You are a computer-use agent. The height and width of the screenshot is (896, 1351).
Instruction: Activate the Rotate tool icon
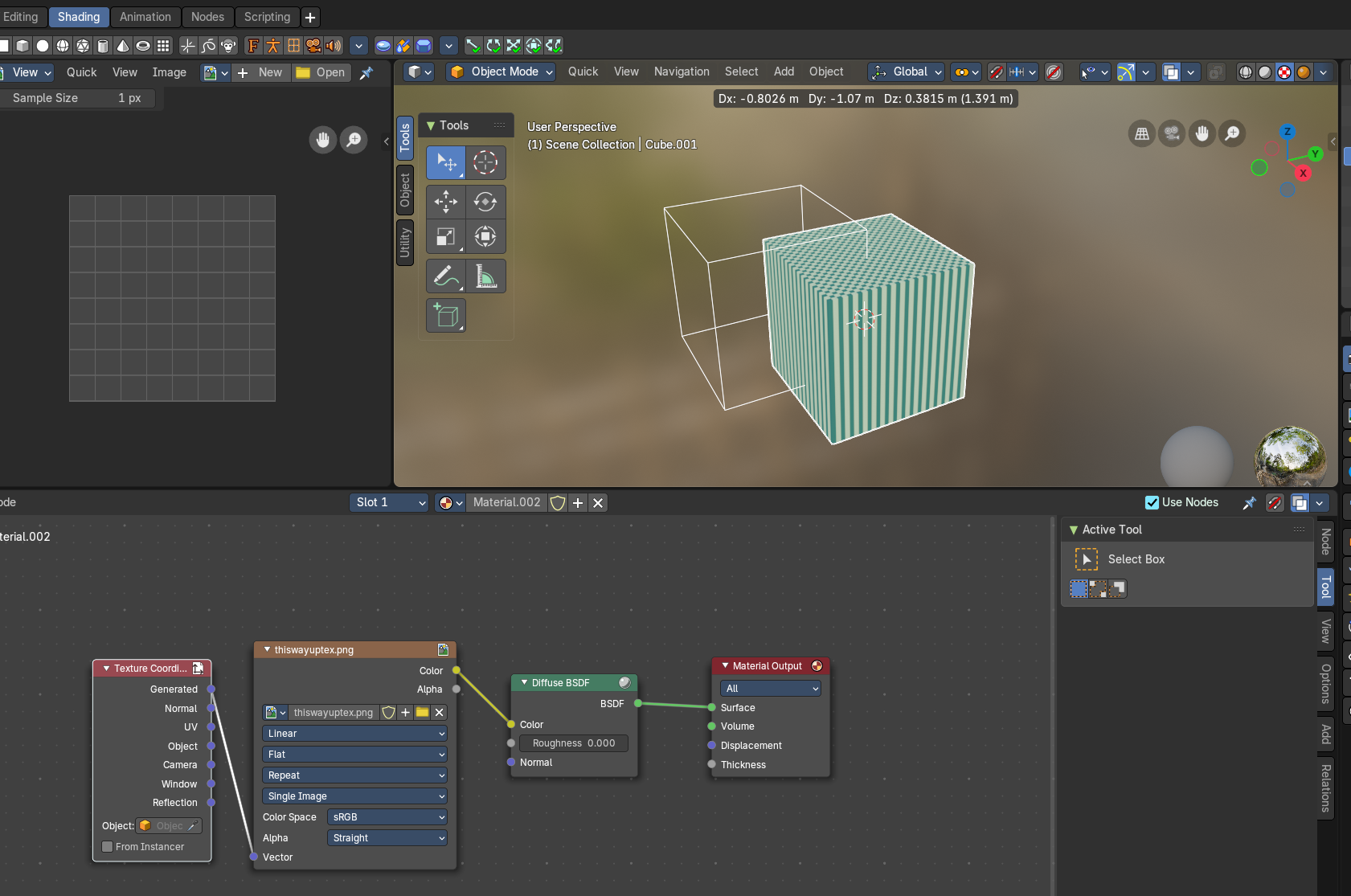485,201
